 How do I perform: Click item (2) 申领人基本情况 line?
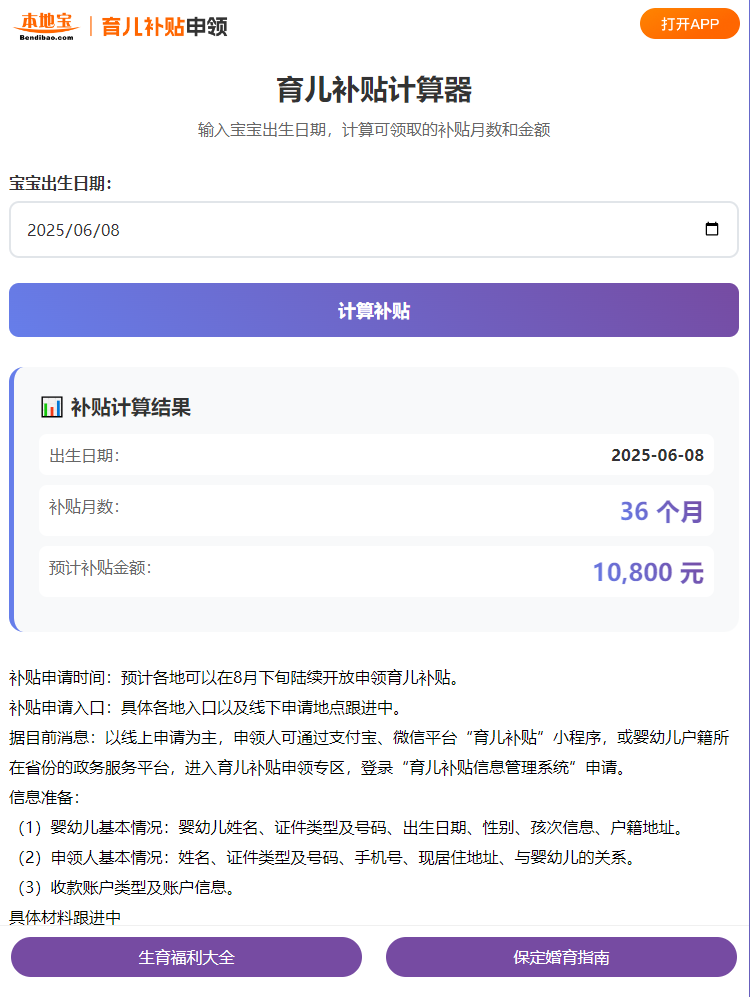point(327,858)
